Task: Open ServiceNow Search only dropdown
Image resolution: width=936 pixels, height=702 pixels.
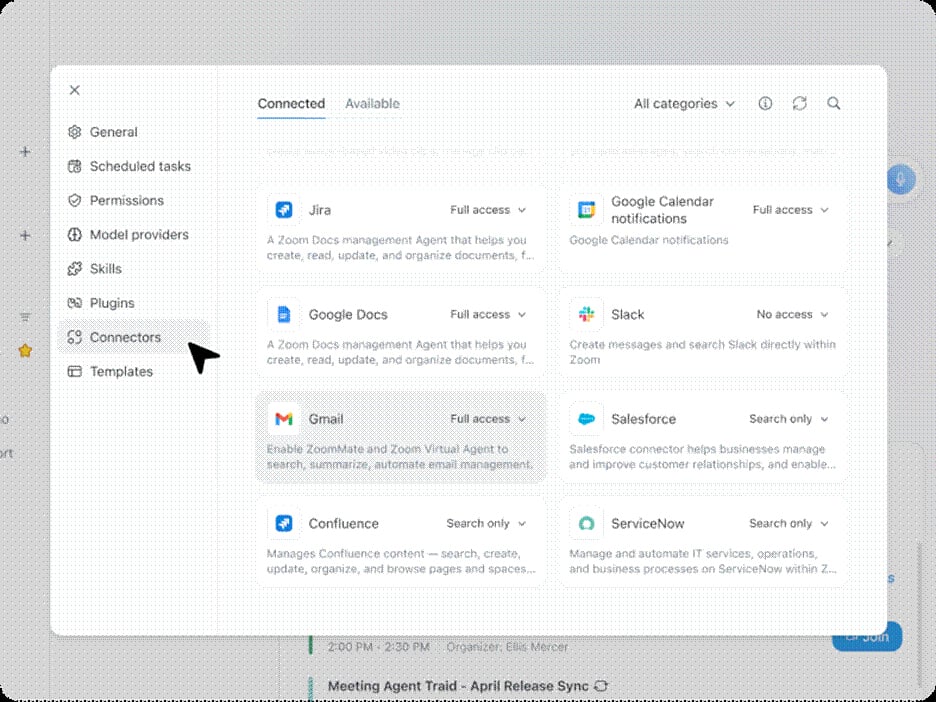Action: point(789,524)
